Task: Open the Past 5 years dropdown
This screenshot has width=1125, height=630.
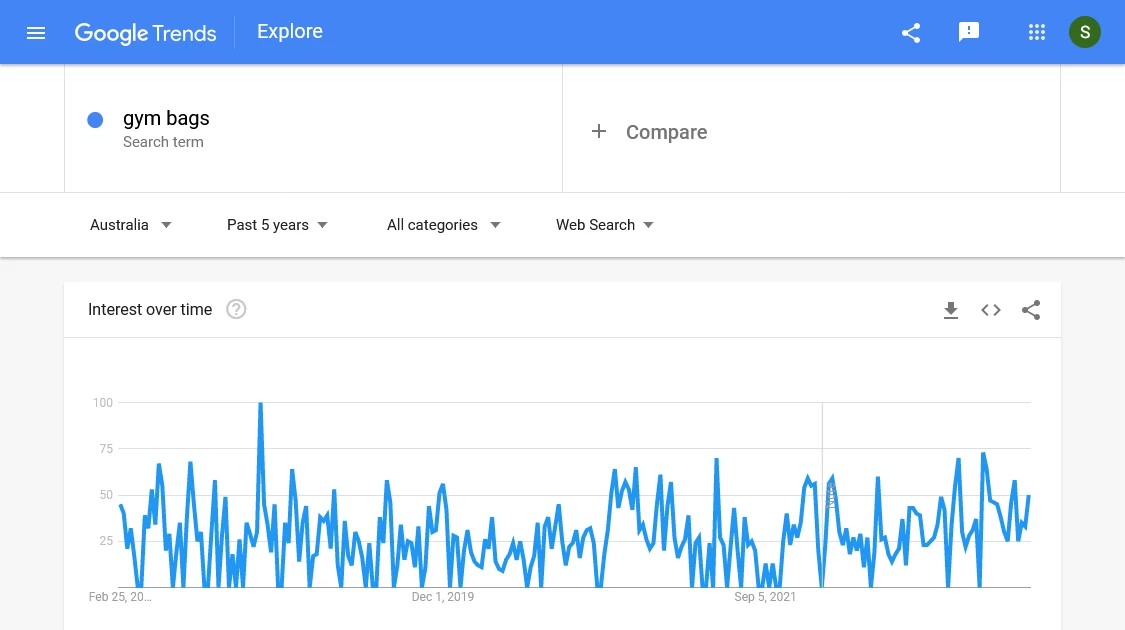Action: click(x=277, y=225)
